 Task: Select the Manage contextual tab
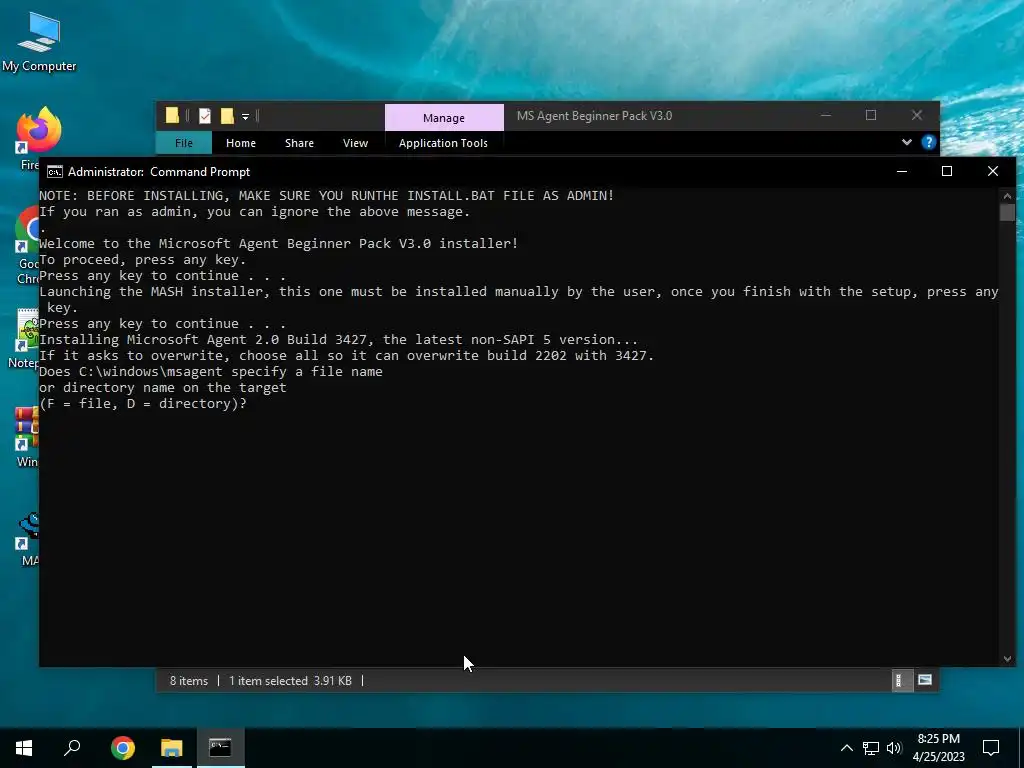click(444, 118)
